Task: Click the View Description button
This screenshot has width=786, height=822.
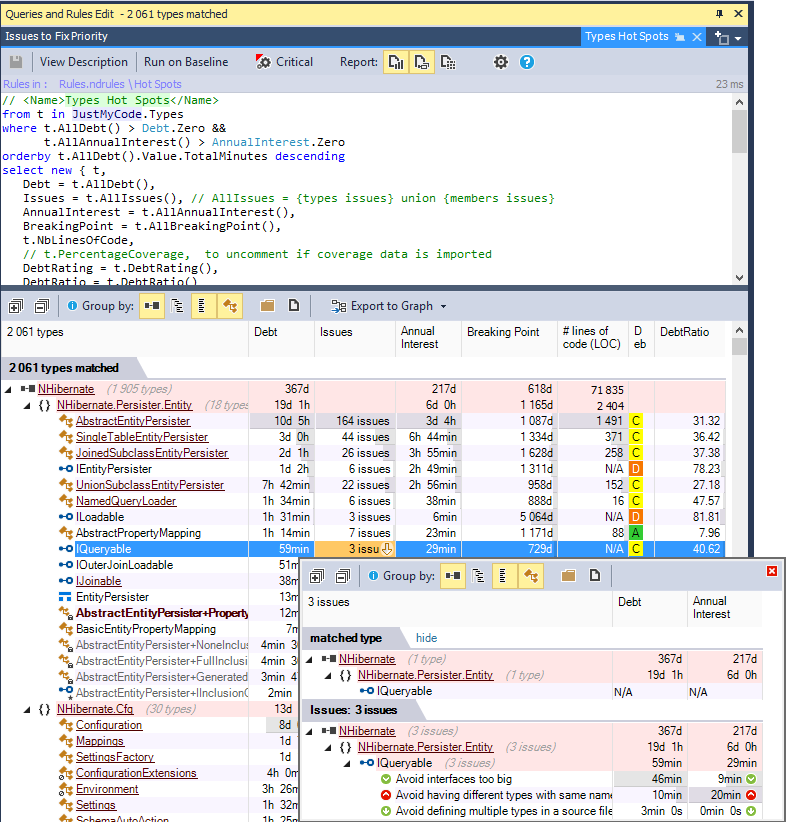Action: [84, 62]
